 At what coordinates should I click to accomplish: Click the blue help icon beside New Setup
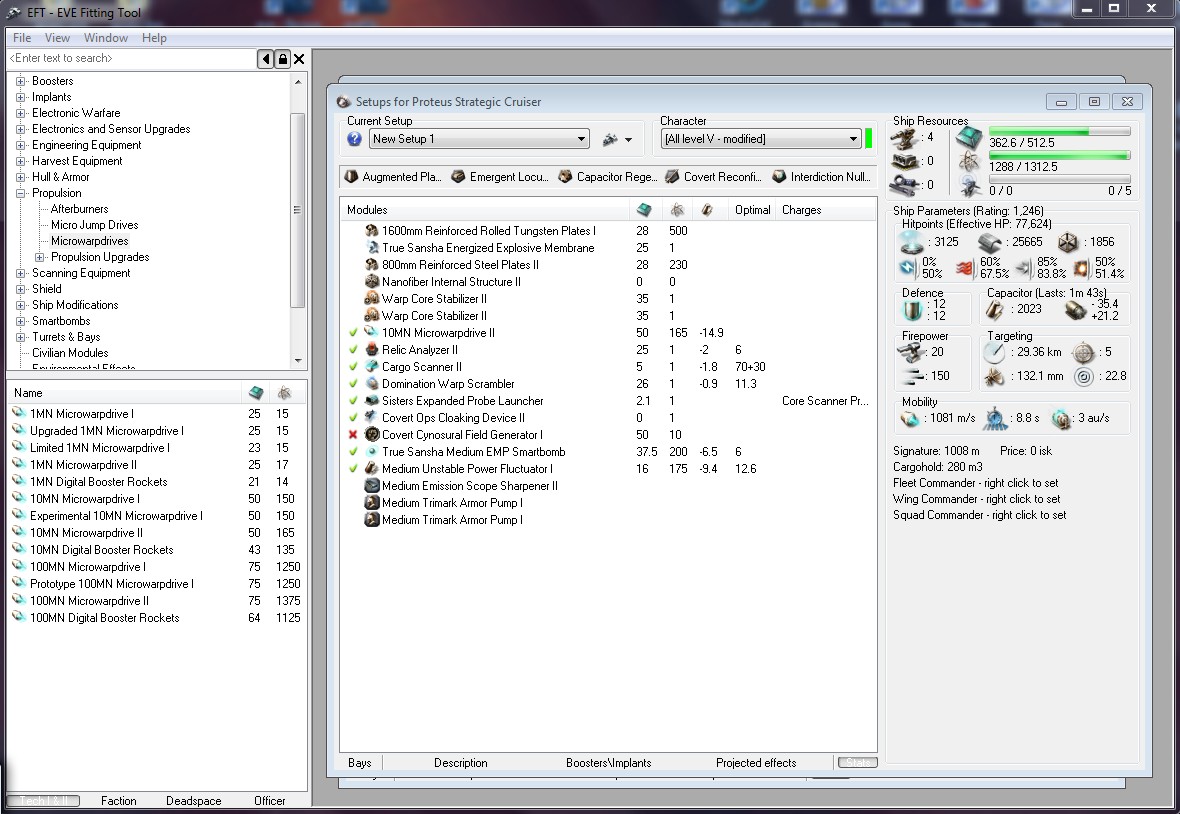click(354, 139)
